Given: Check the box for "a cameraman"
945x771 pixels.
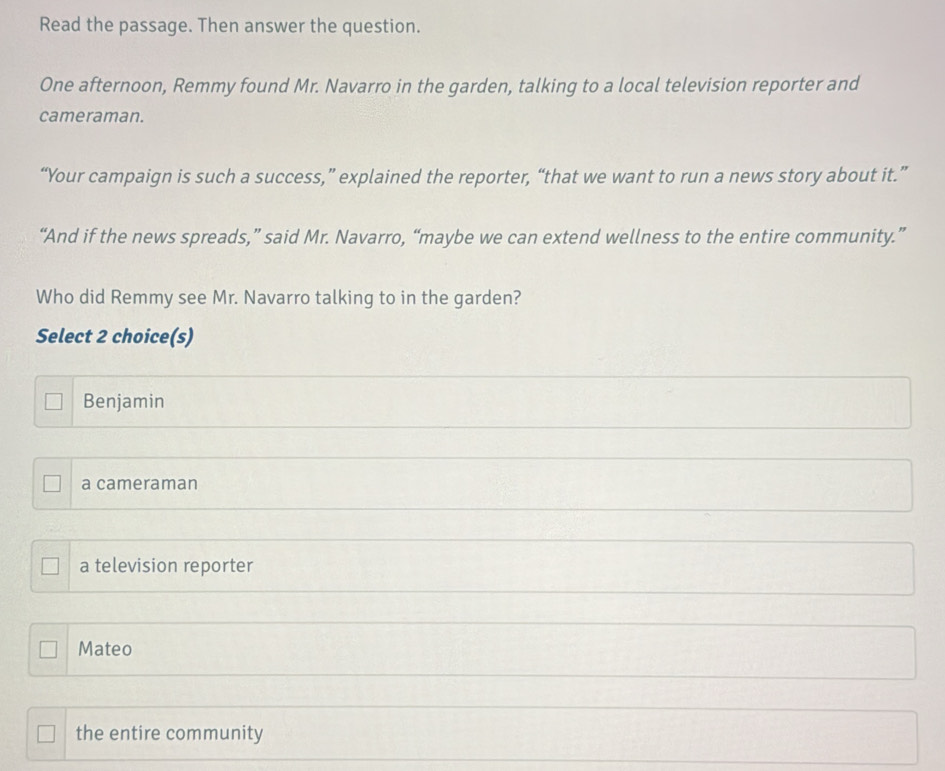Looking at the screenshot, I should (52, 483).
